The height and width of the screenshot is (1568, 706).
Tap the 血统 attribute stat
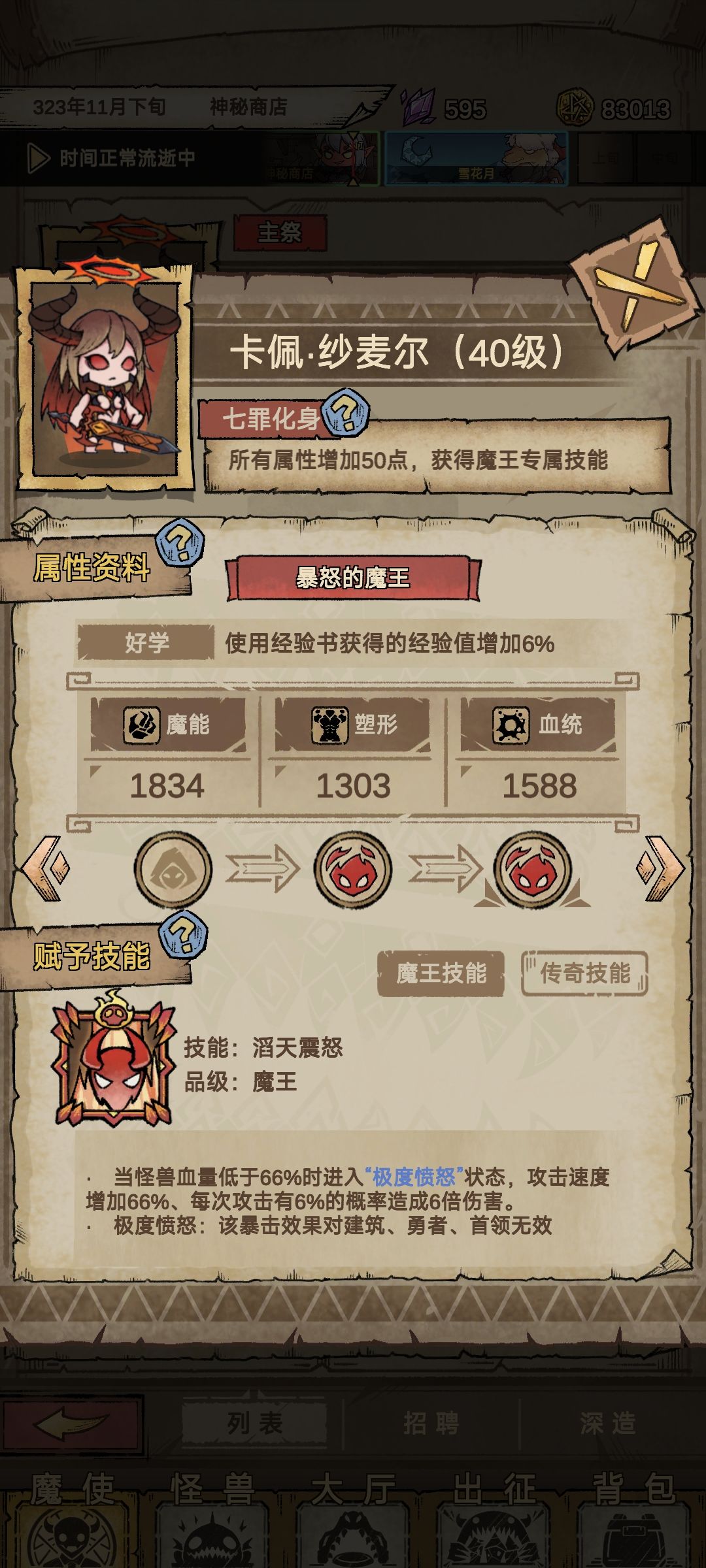pos(539,753)
